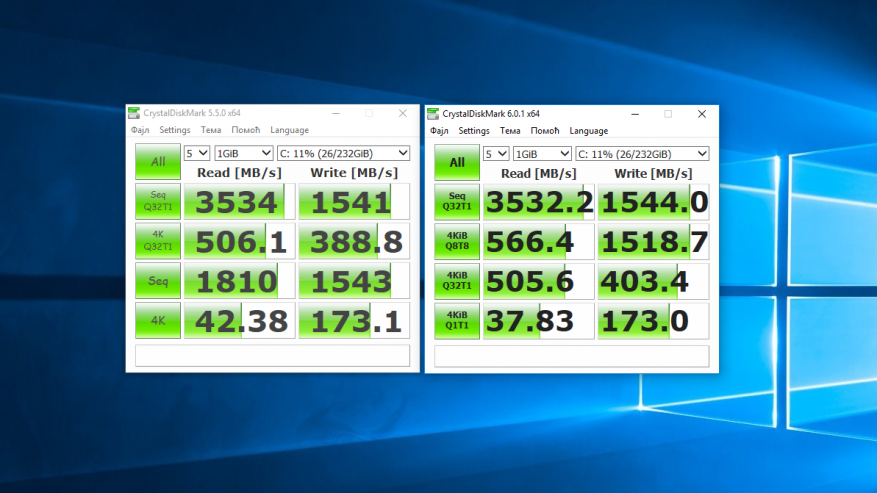The image size is (877, 493).
Task: Click the CrystalDiskMark 6.0.1 x64 title text
Action: pyautogui.click(x=491, y=114)
